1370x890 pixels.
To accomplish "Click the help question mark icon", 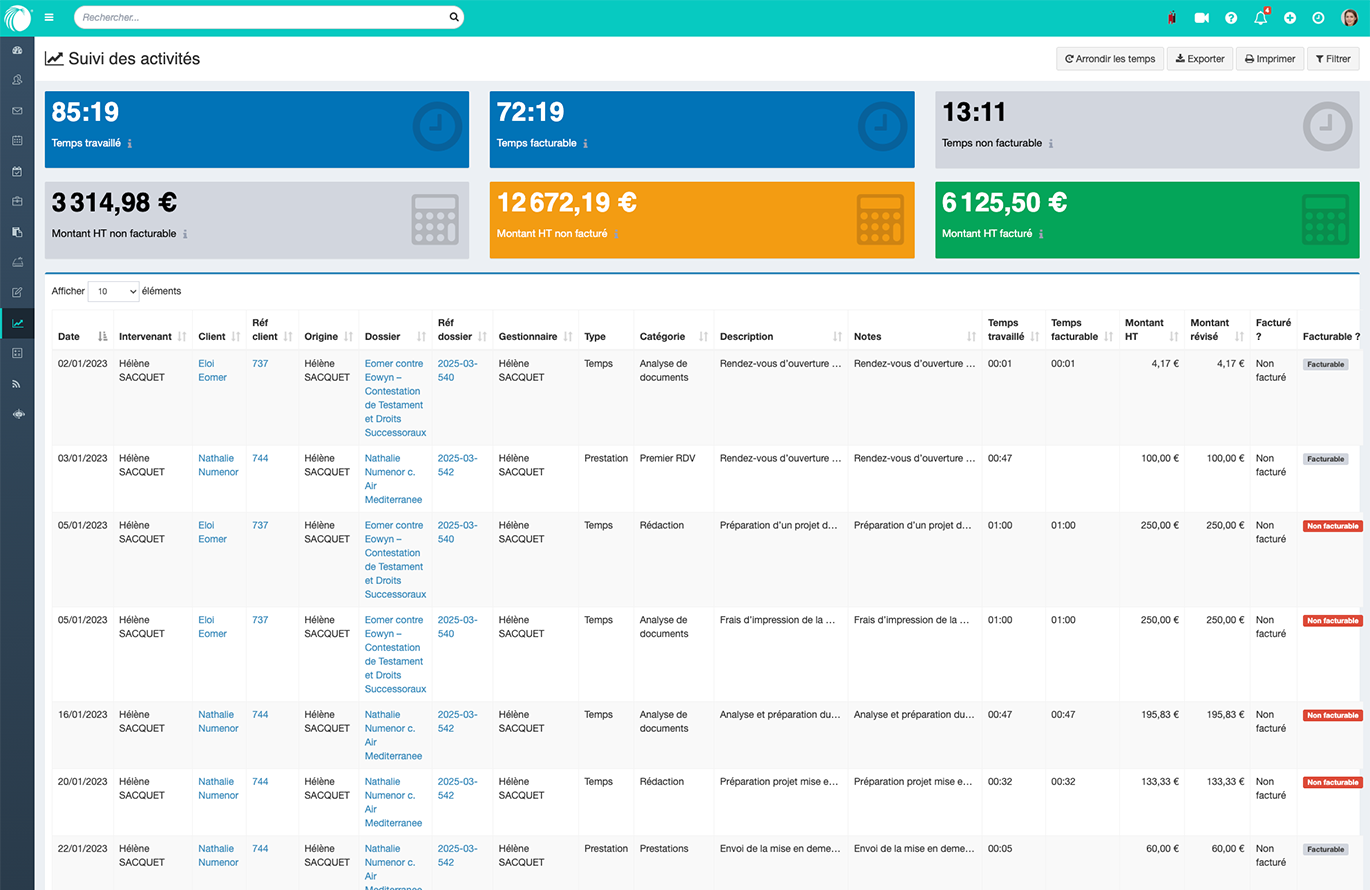I will 1231,18.
